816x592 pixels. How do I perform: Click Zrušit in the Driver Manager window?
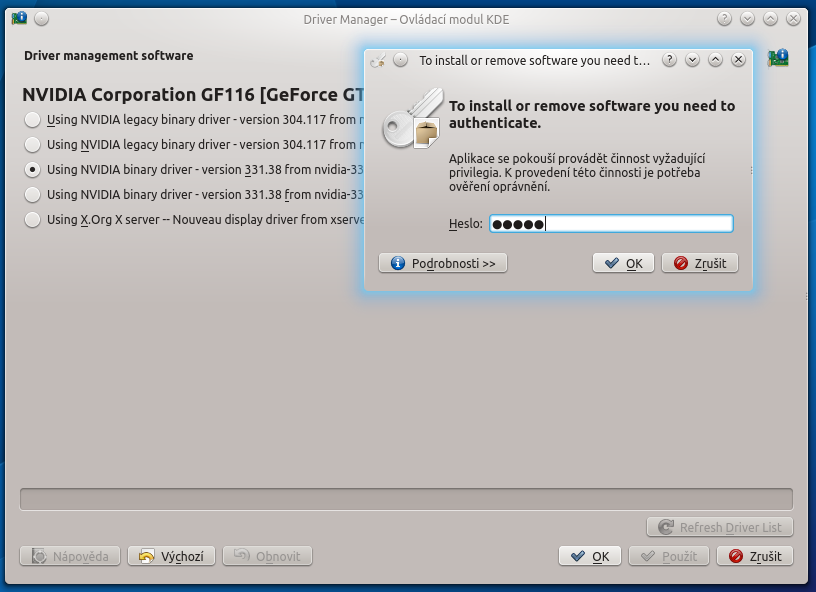[x=755, y=556]
